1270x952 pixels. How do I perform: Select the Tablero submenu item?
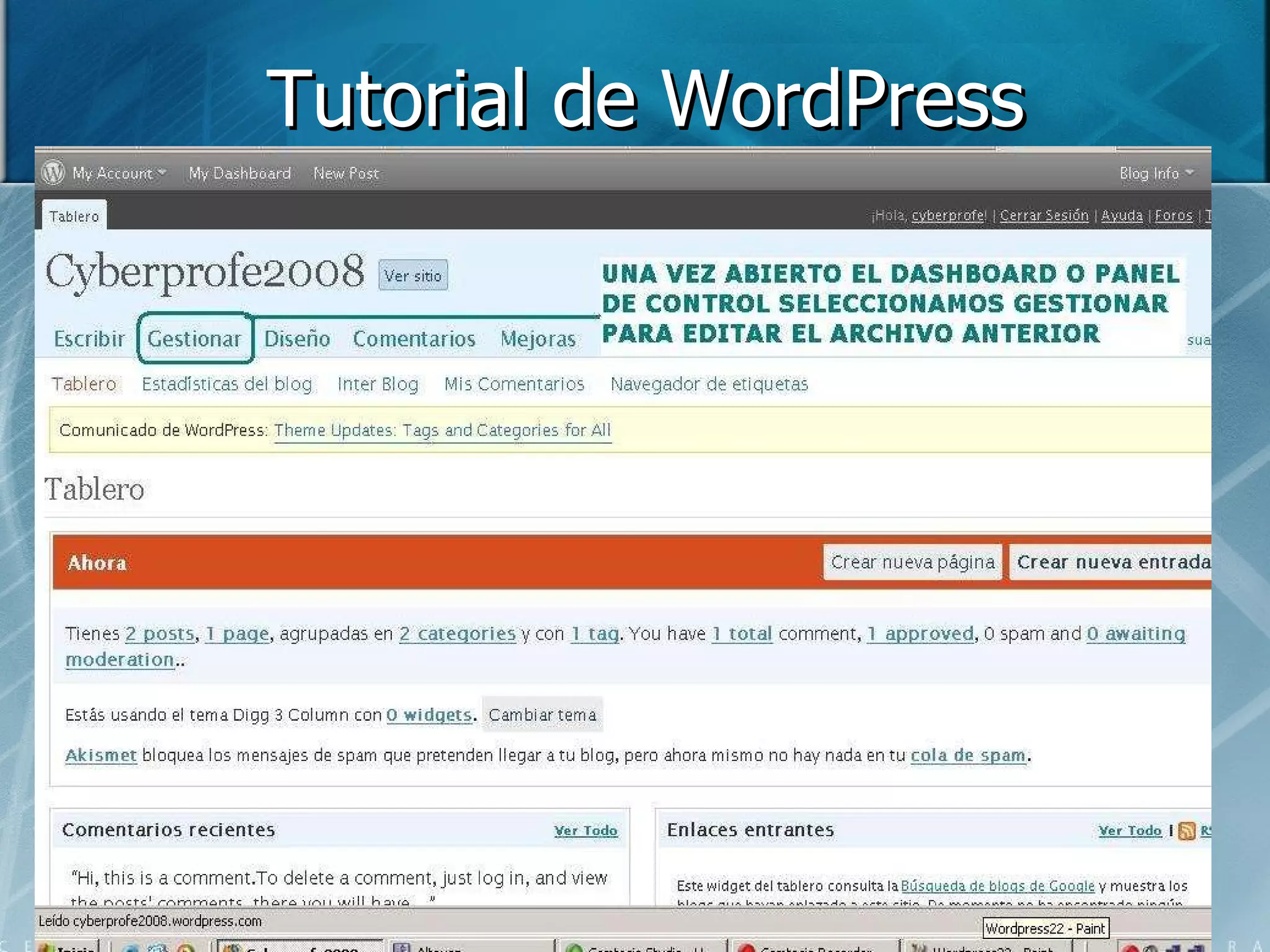pos(84,384)
